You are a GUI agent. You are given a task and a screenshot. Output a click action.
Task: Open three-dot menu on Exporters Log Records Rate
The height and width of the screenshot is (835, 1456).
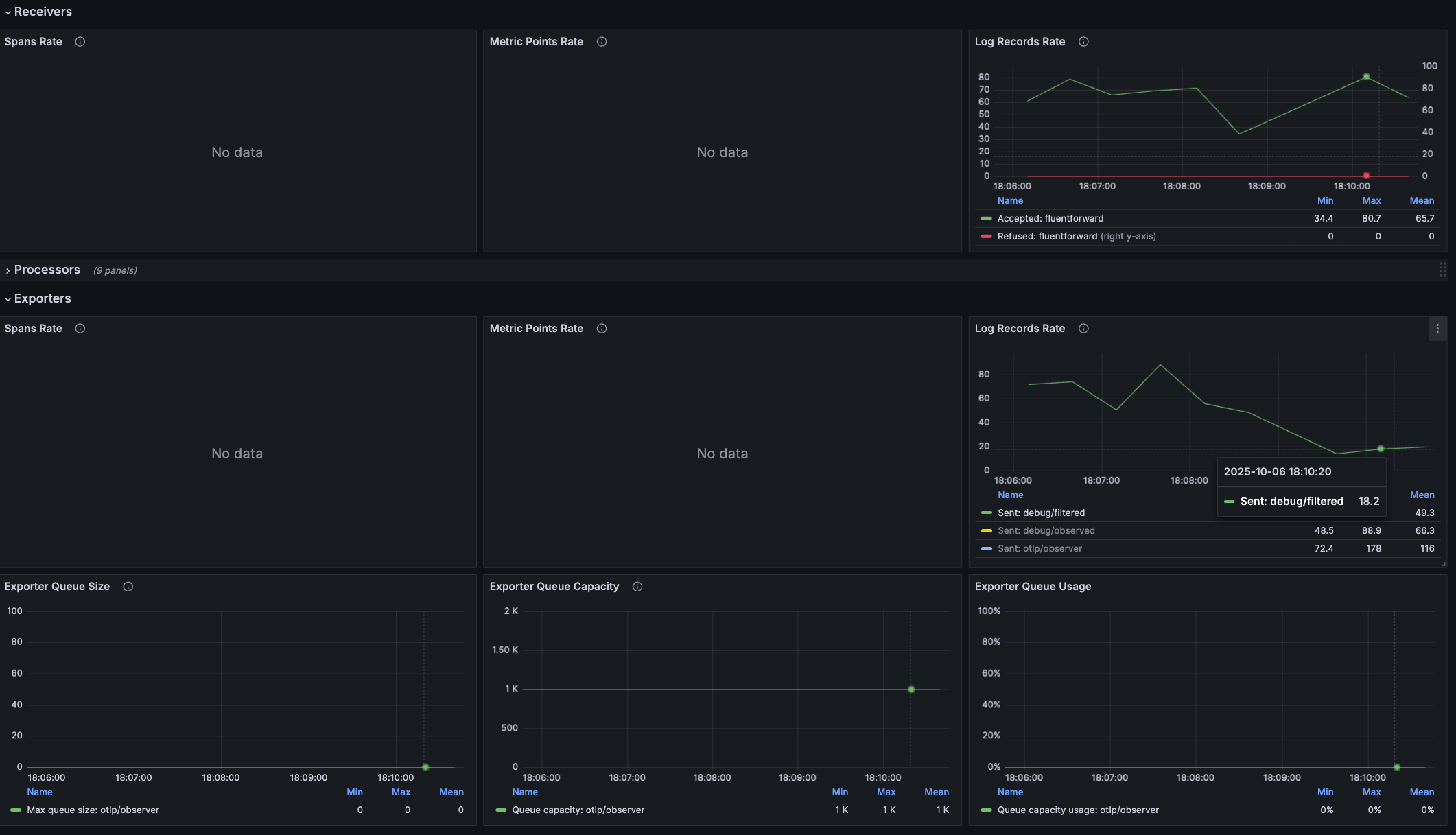1437,329
